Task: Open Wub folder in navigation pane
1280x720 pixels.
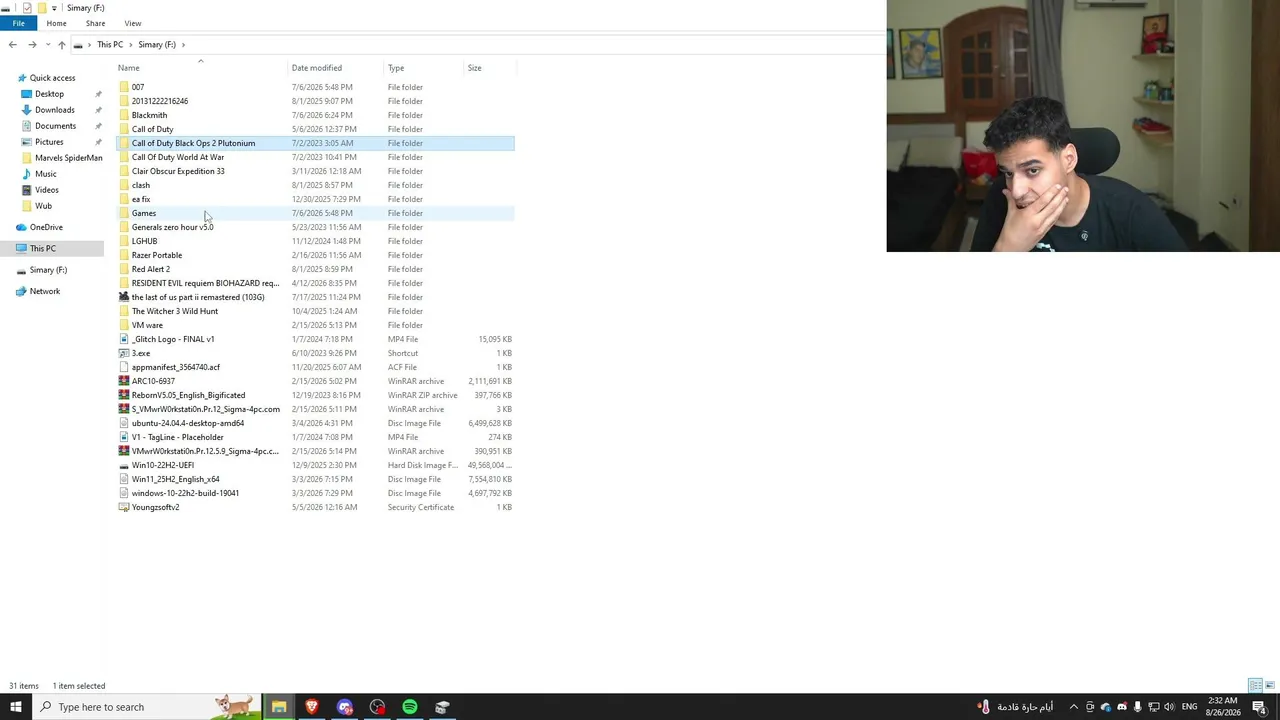Action: coord(43,206)
